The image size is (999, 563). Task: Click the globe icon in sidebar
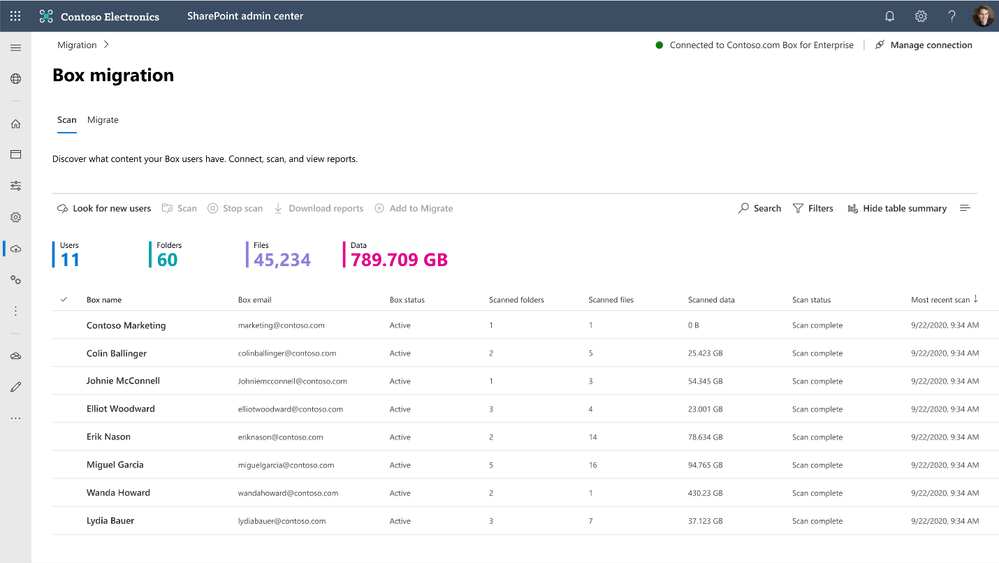tap(16, 79)
